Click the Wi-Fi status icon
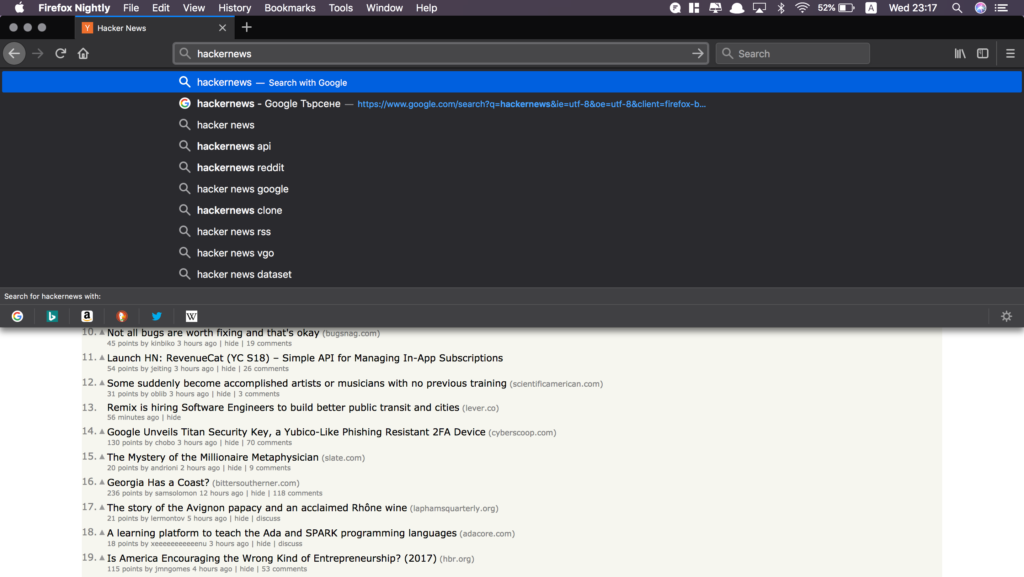Screen dimensions: 1024x577 802,8
